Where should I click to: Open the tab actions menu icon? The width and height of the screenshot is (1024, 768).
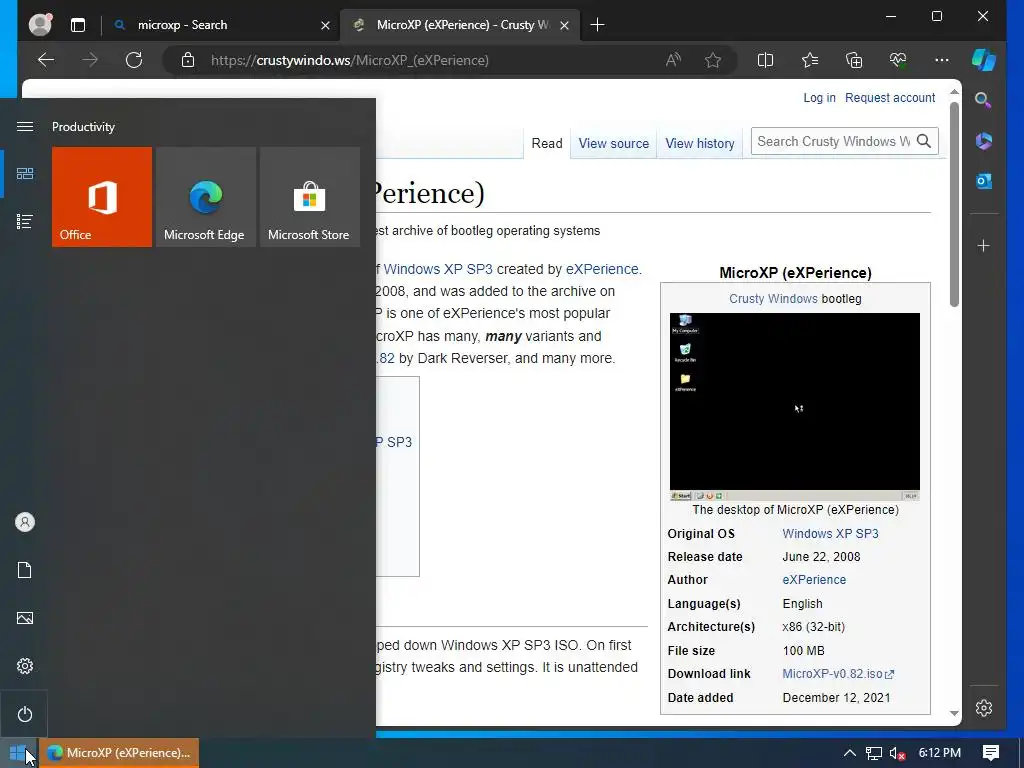(78, 25)
